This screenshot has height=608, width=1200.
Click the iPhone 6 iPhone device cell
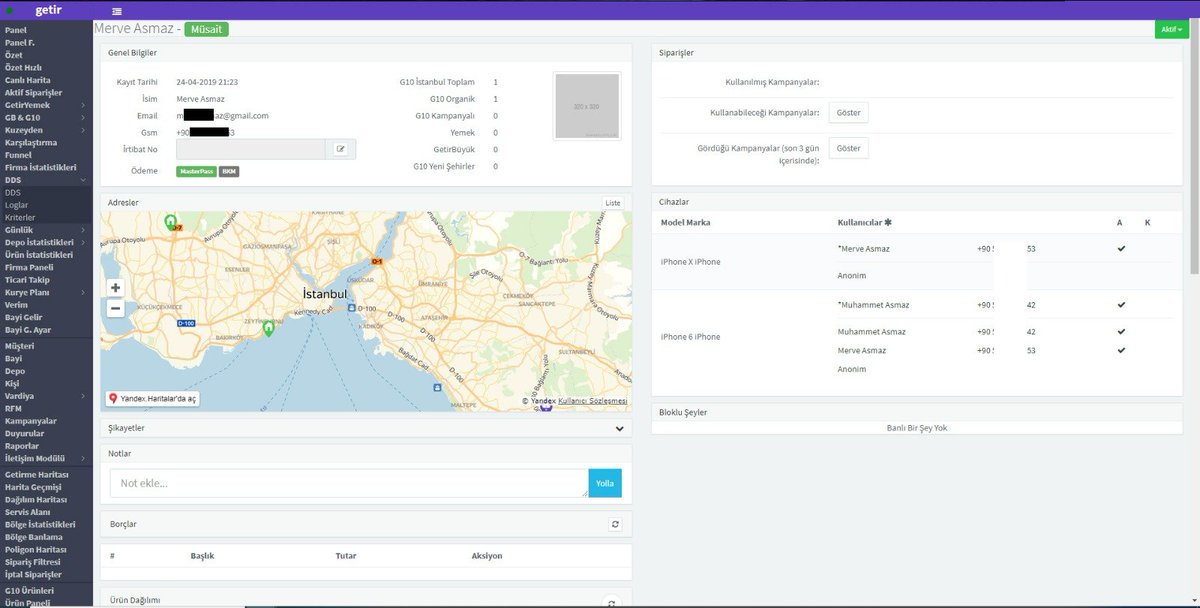[690, 337]
